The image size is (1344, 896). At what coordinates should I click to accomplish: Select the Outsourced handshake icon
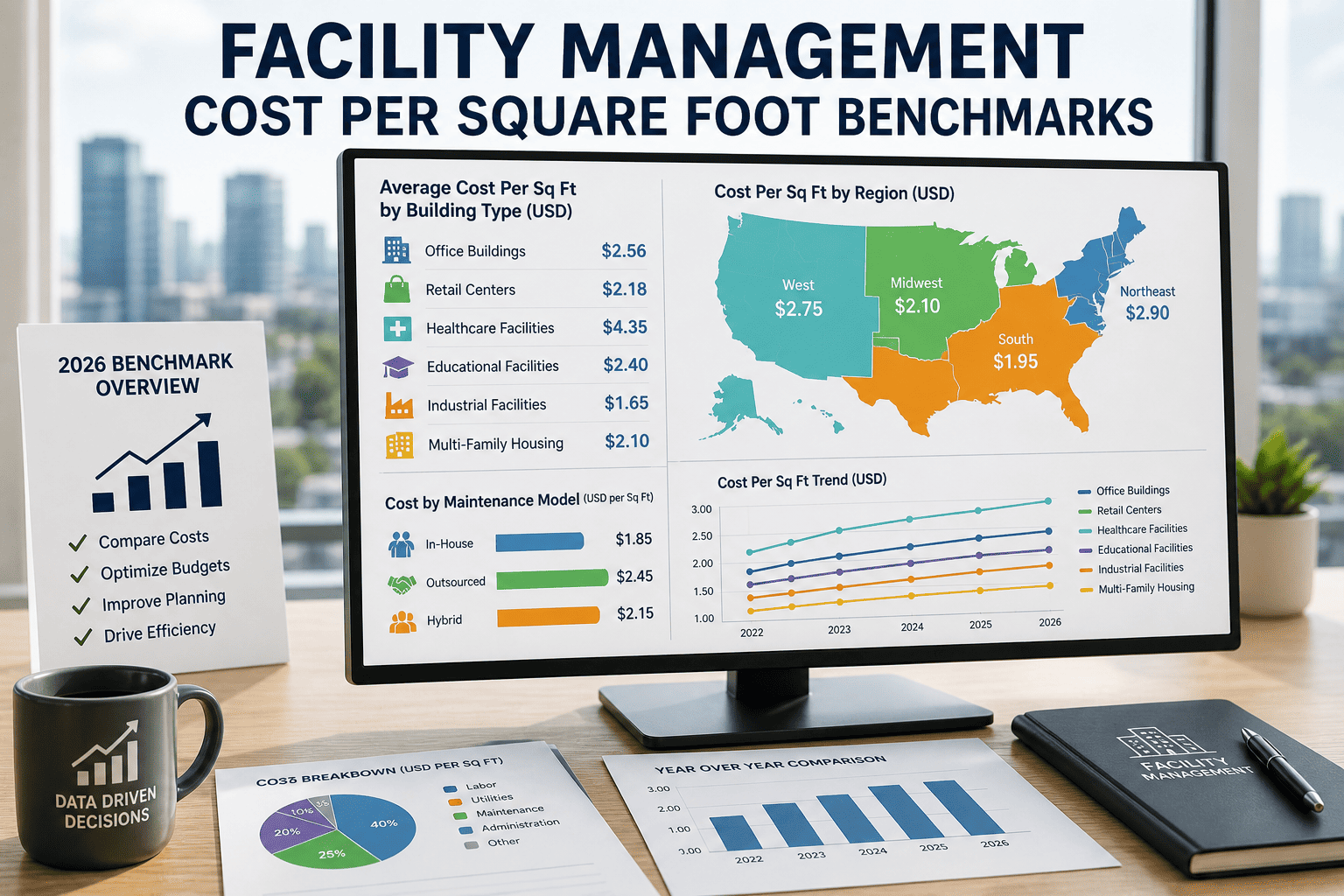click(x=402, y=584)
